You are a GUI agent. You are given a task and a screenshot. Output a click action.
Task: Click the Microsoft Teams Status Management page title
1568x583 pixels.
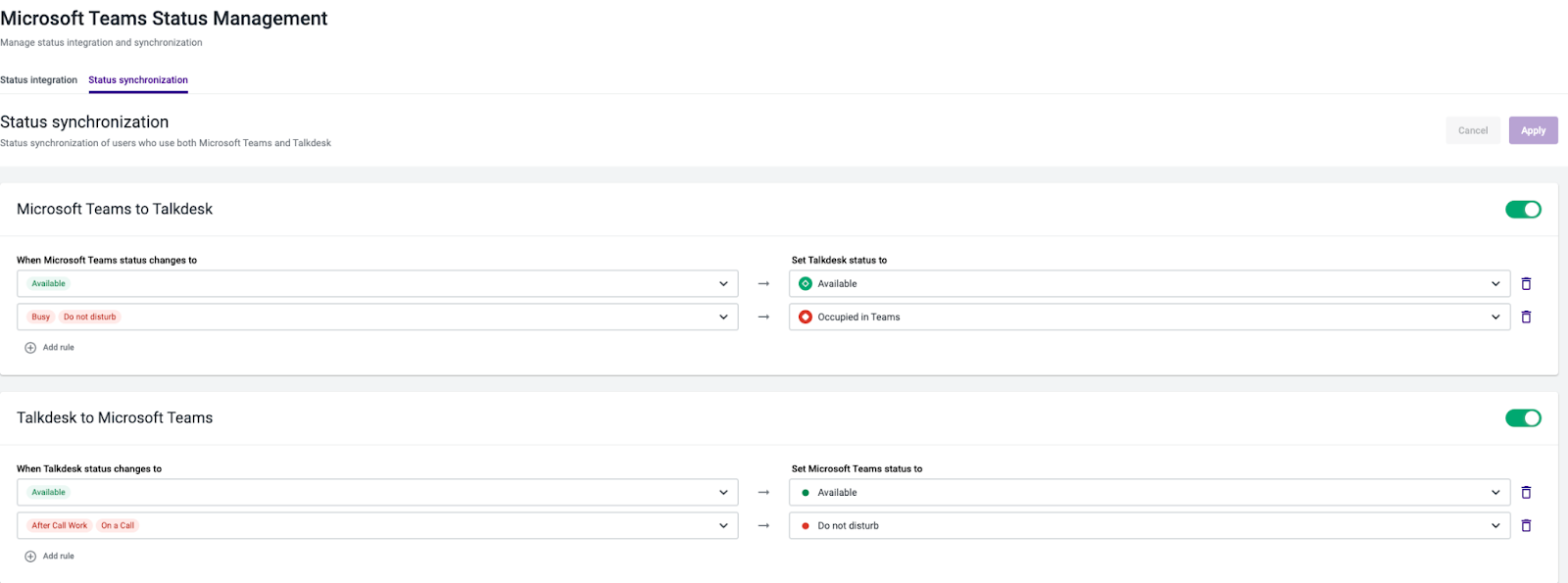(x=164, y=19)
